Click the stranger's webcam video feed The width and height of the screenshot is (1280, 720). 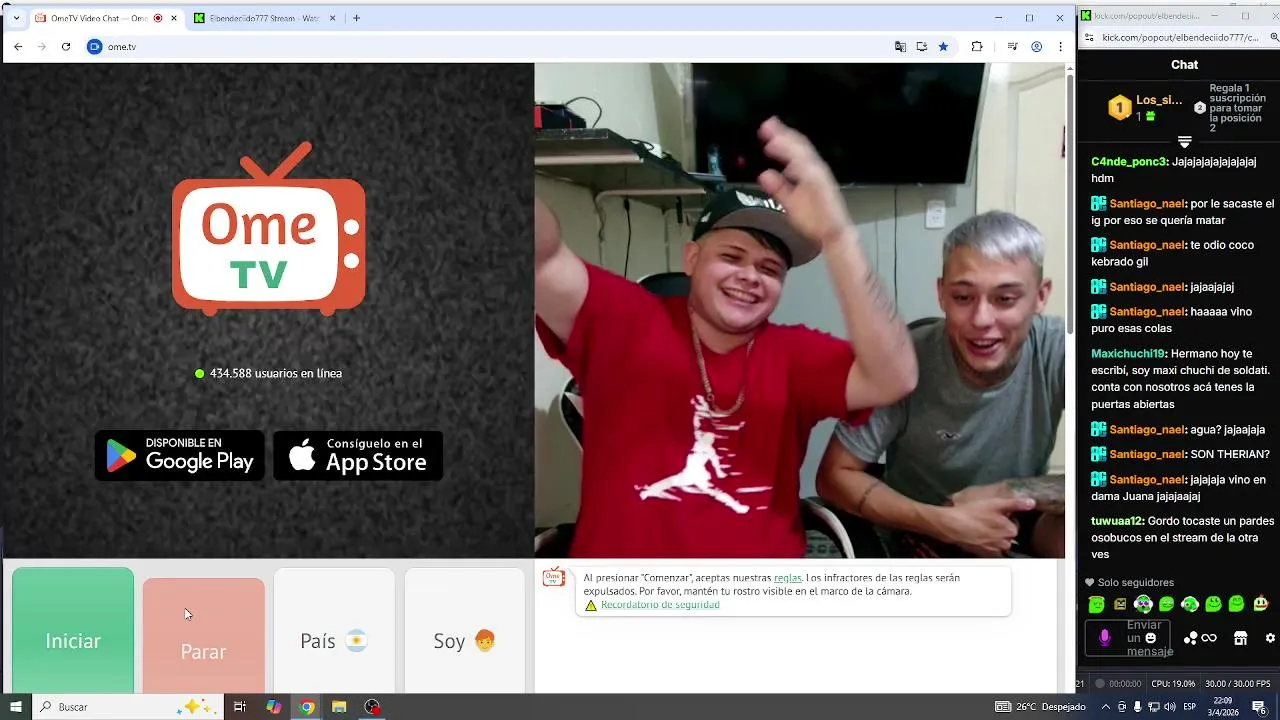pos(800,310)
